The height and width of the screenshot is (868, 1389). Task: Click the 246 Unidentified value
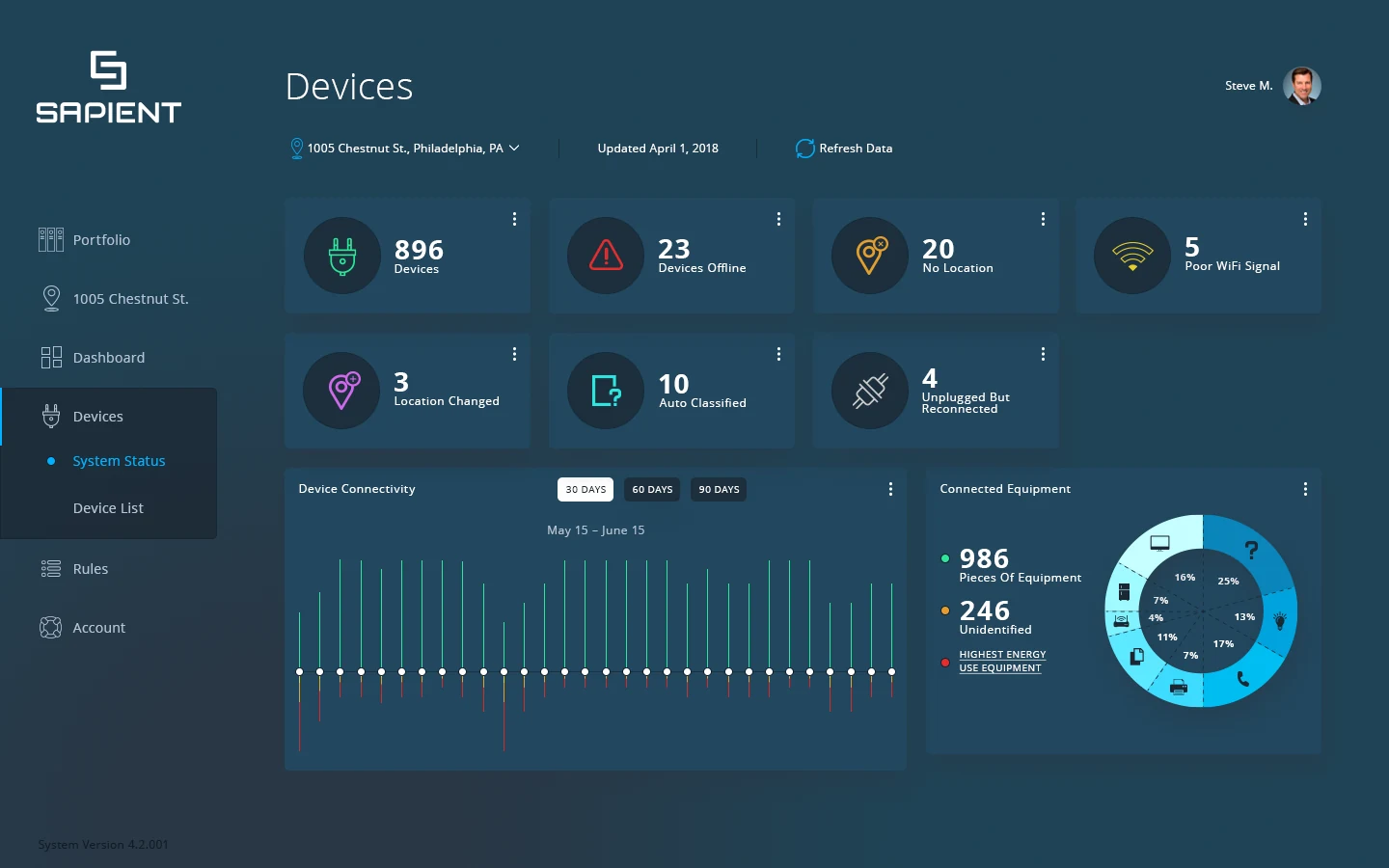tap(984, 610)
